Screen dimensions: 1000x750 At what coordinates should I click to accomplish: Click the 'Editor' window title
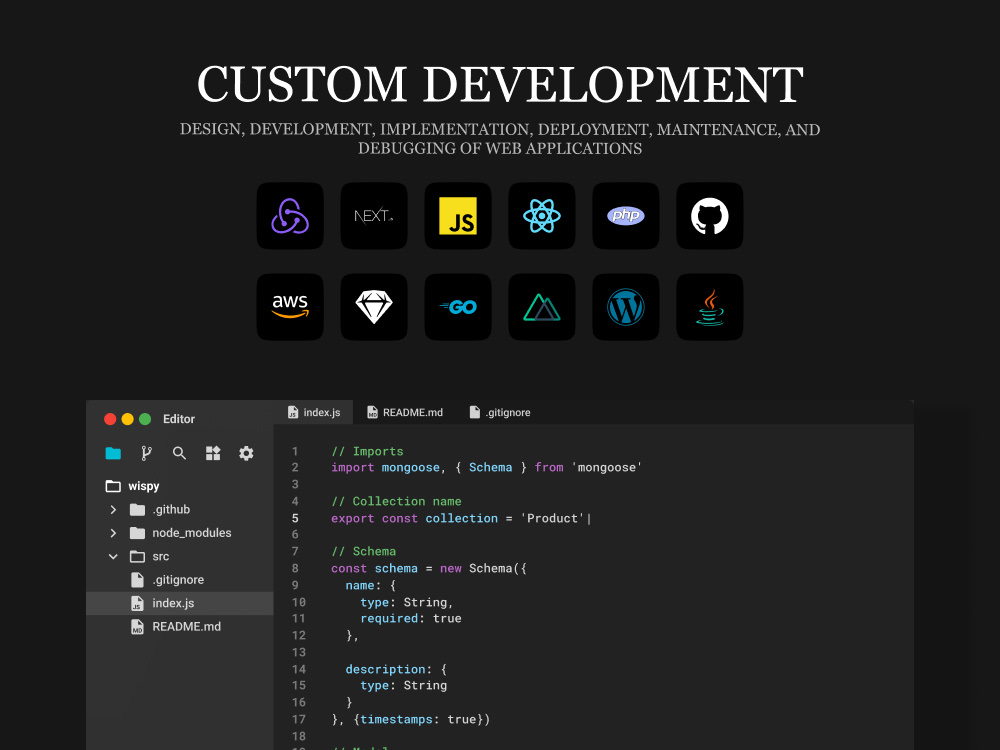click(179, 419)
